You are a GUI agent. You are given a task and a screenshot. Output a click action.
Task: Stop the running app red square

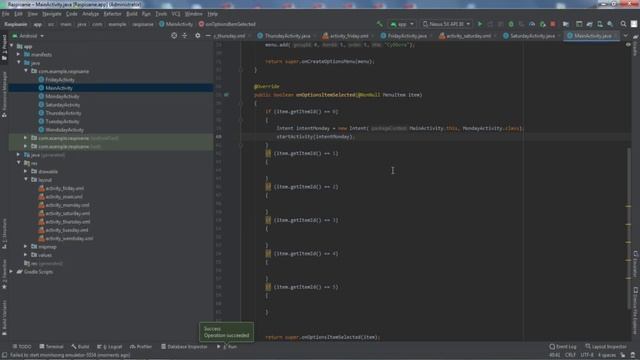click(553, 24)
